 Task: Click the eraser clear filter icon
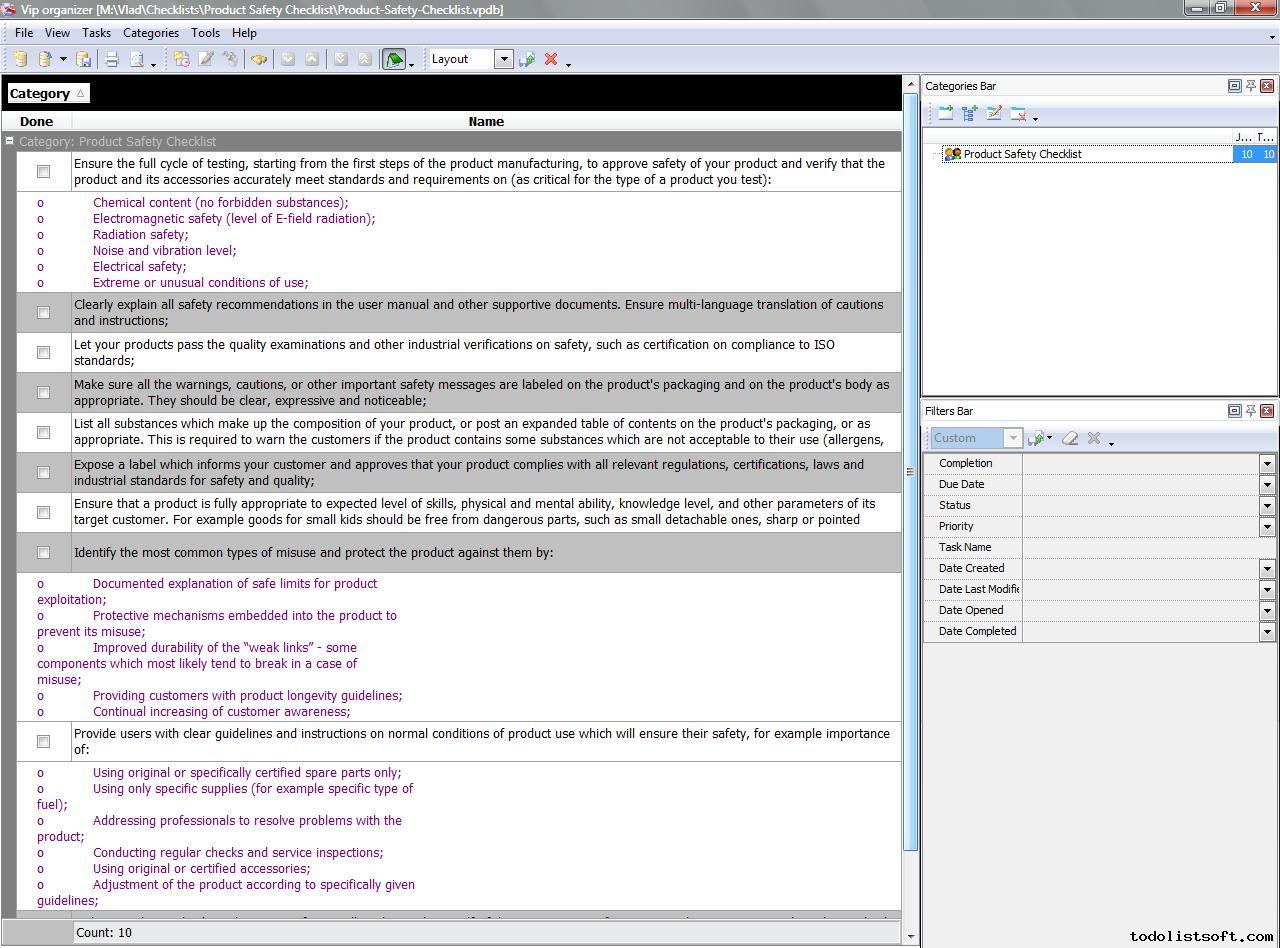tap(1070, 438)
